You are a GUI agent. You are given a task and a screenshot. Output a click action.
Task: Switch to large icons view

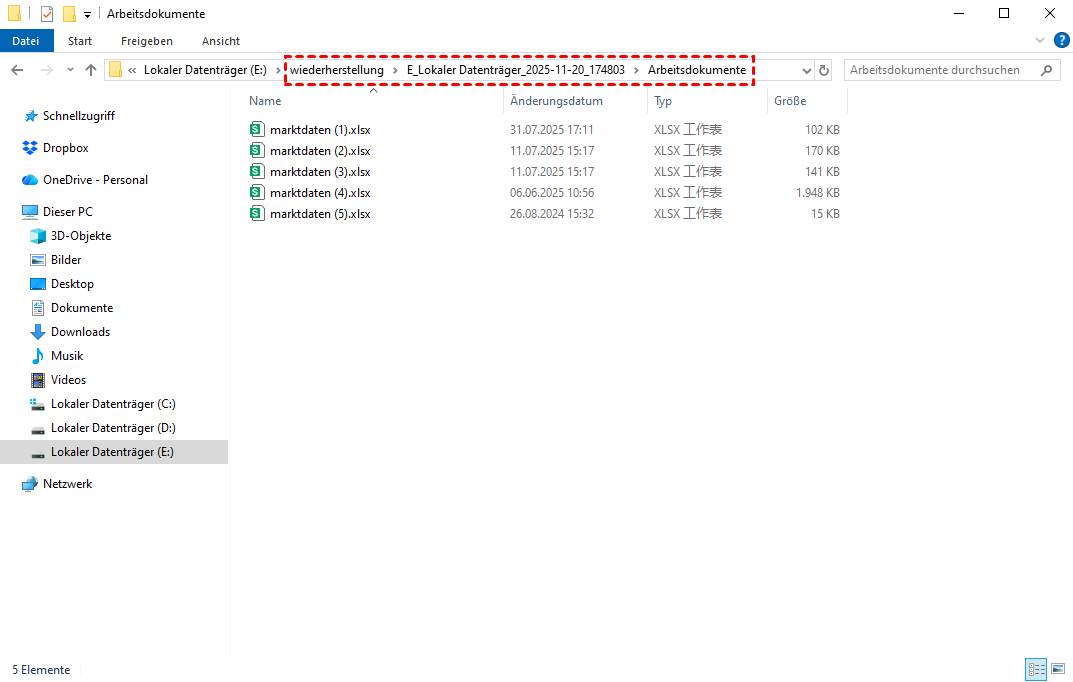tap(1057, 669)
